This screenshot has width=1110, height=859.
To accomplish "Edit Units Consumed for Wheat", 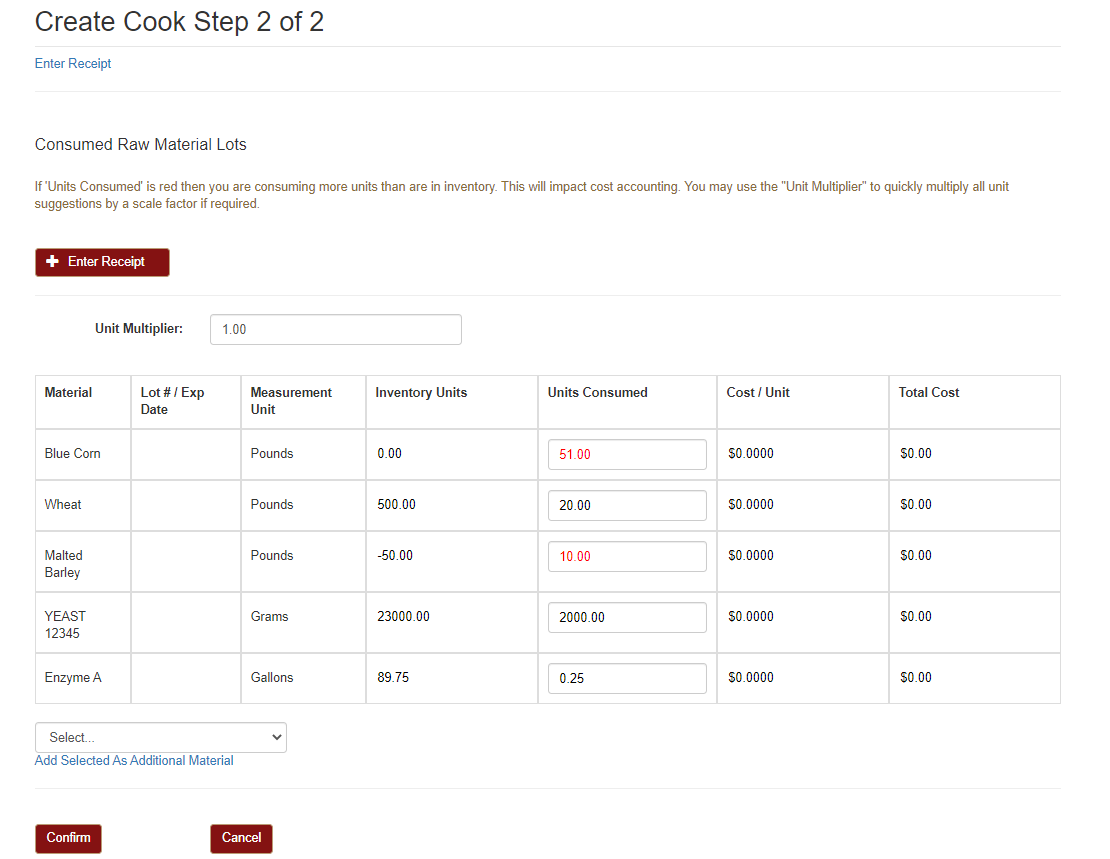I will (627, 505).
